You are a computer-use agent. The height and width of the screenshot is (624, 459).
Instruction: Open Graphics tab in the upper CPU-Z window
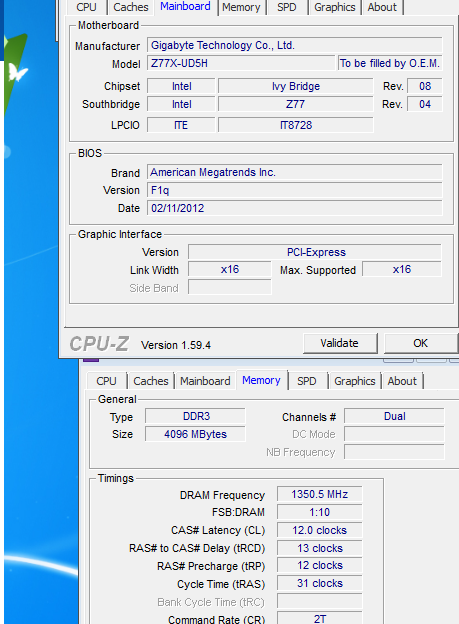[x=335, y=7]
